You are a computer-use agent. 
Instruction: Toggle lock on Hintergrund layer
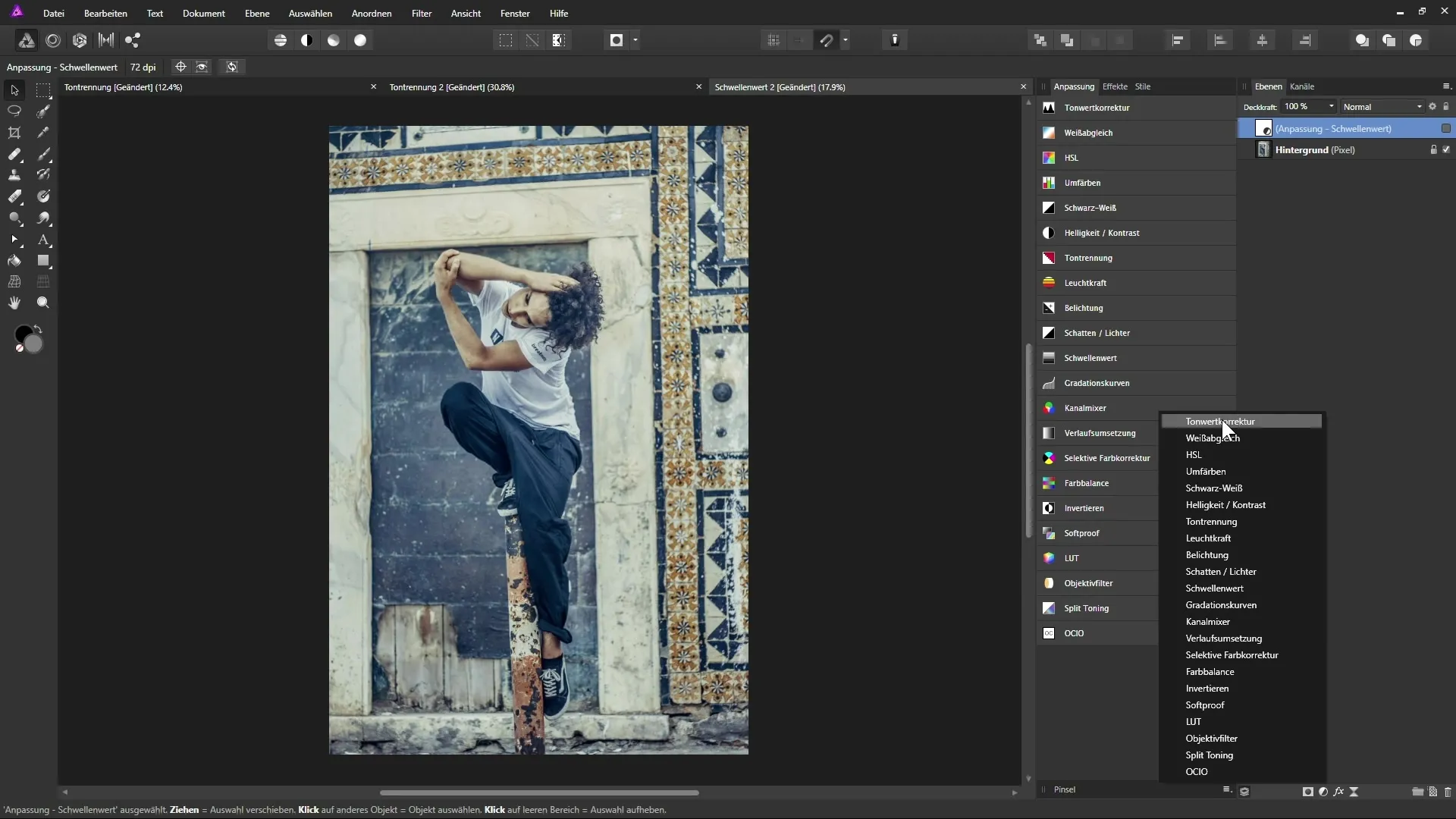1433,150
